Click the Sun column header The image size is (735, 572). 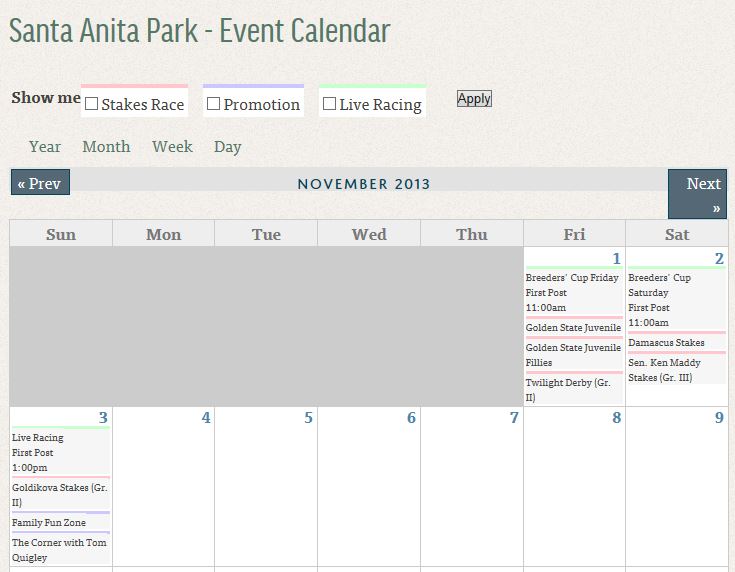coord(61,234)
